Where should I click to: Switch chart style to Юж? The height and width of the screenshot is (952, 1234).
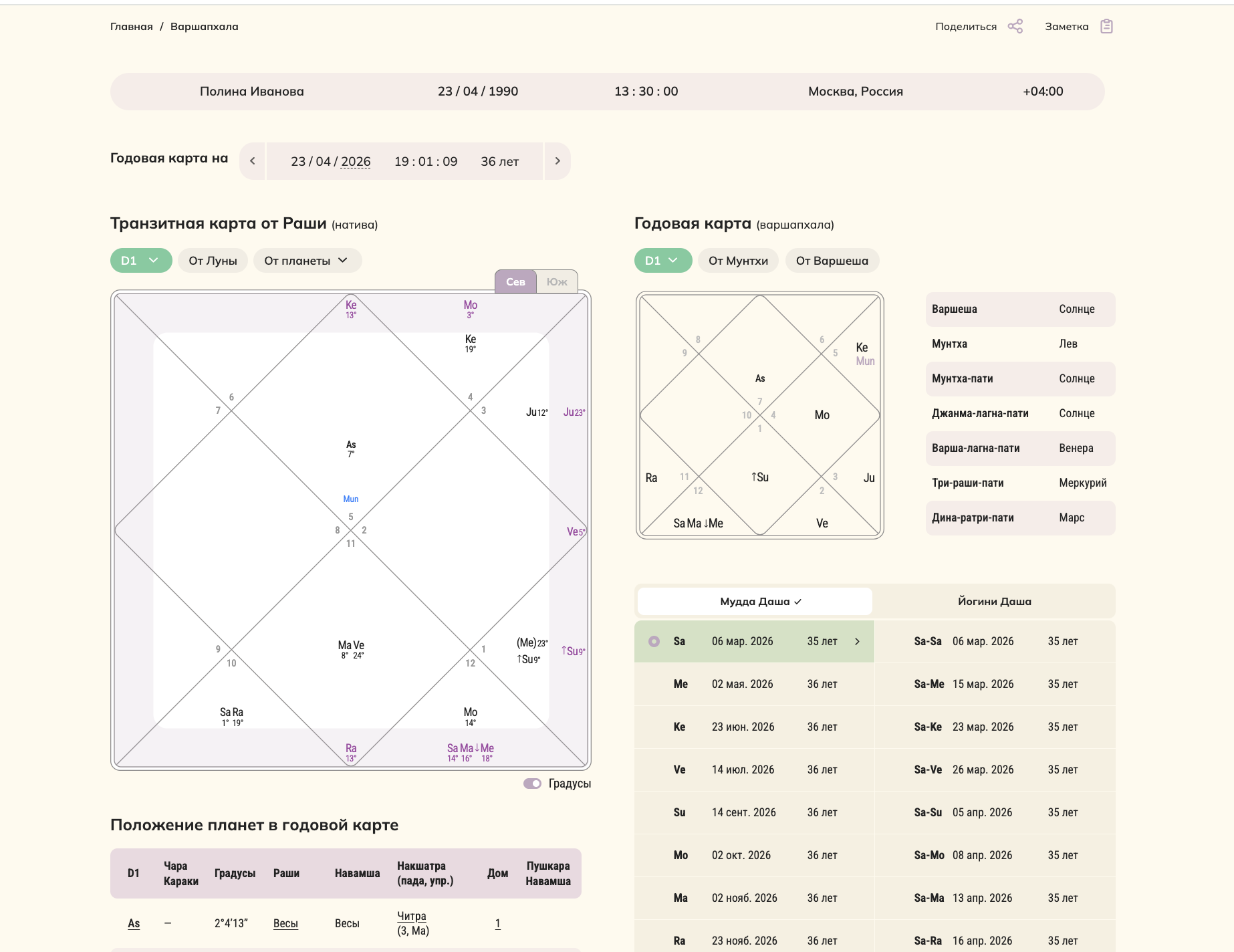pos(557,281)
